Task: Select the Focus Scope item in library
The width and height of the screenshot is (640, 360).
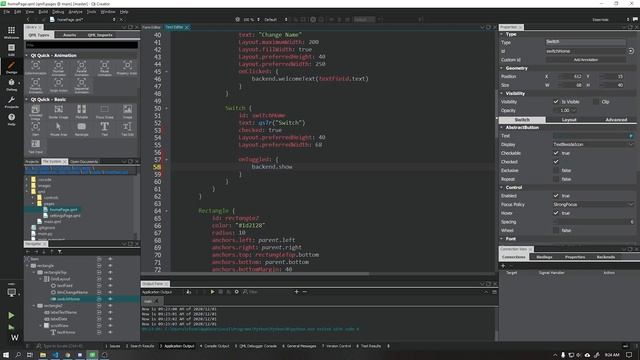Action: pyautogui.click(x=104, y=111)
